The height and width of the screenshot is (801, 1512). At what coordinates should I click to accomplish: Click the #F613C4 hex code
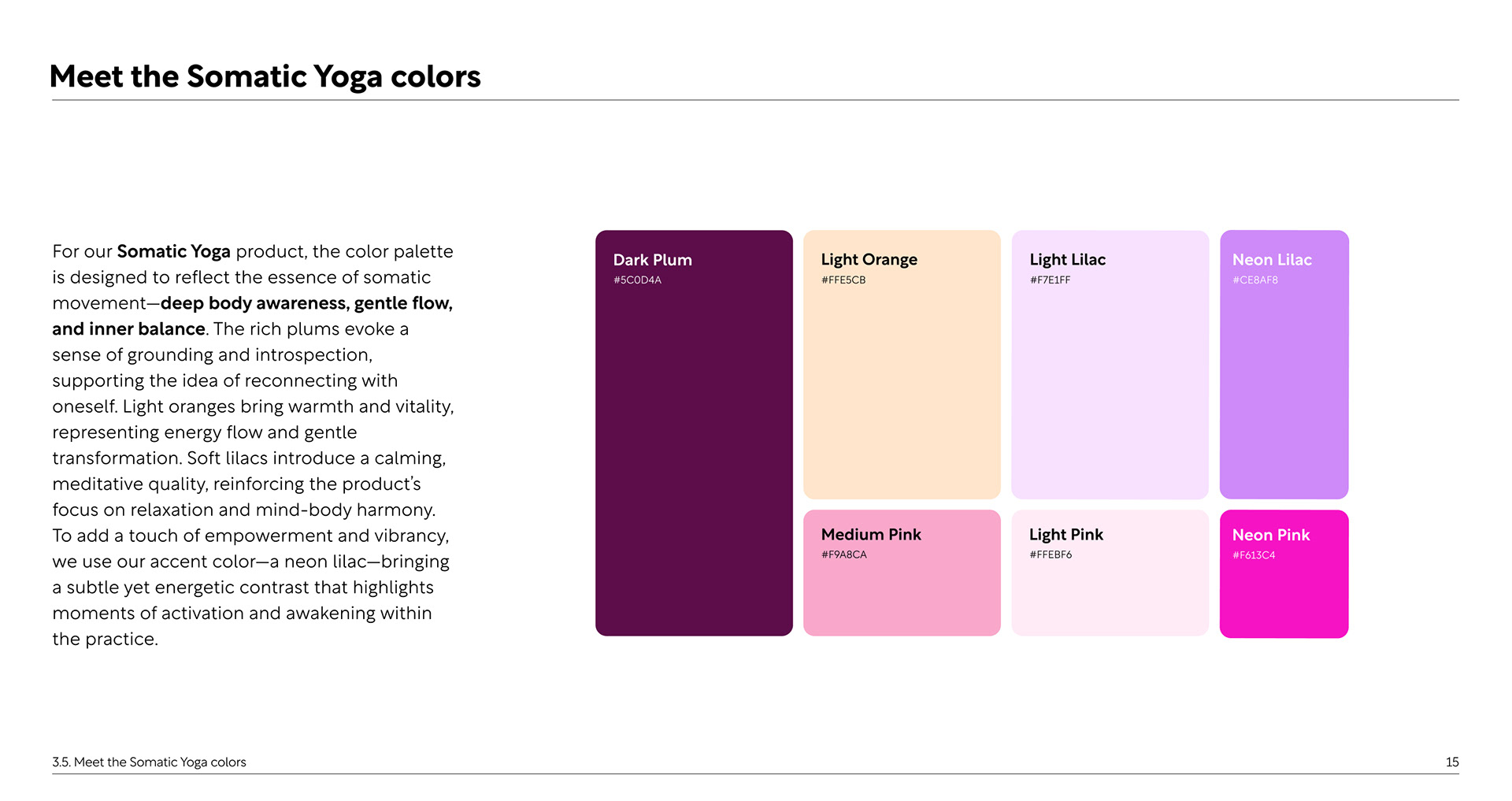[1254, 555]
